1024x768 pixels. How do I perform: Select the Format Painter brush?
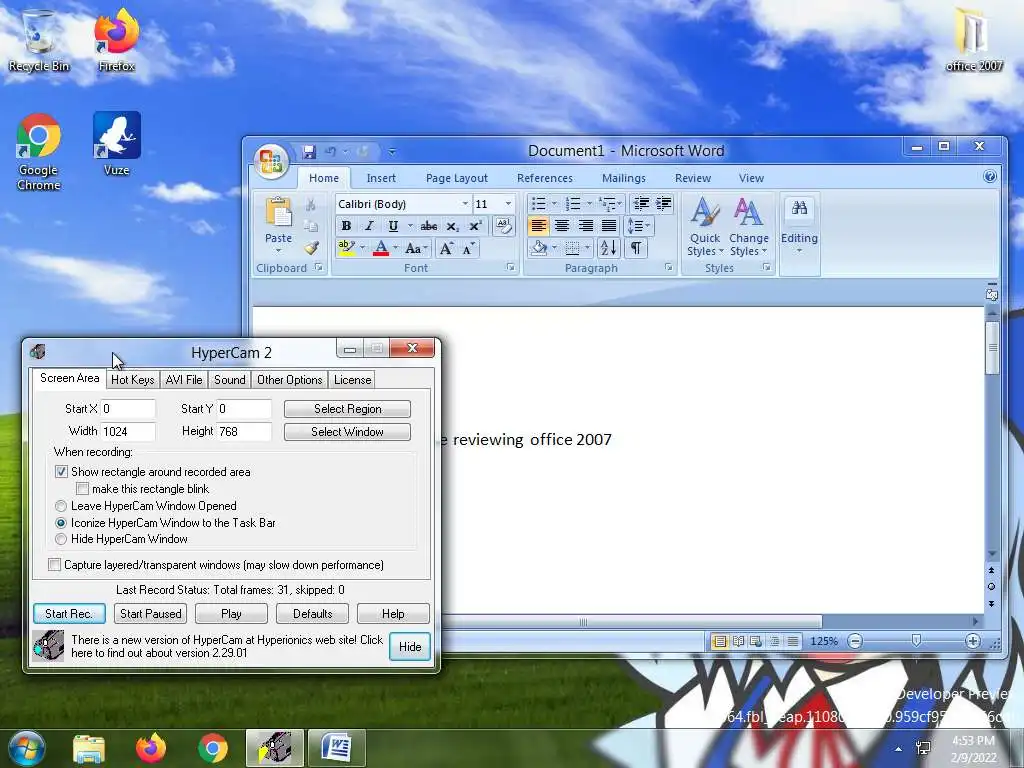pyautogui.click(x=312, y=248)
